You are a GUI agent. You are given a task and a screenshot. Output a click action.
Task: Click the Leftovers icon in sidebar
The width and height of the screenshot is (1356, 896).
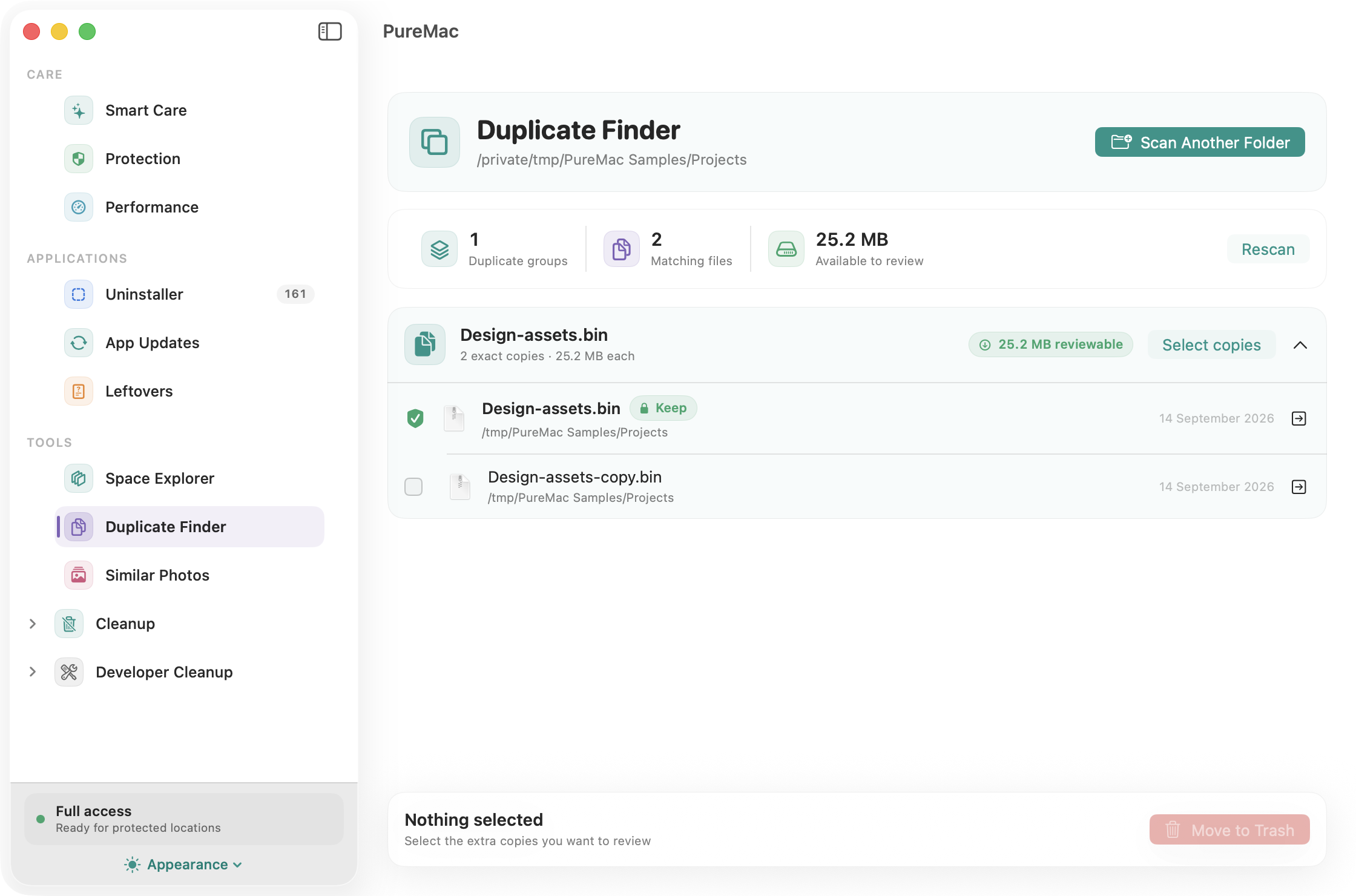point(79,391)
